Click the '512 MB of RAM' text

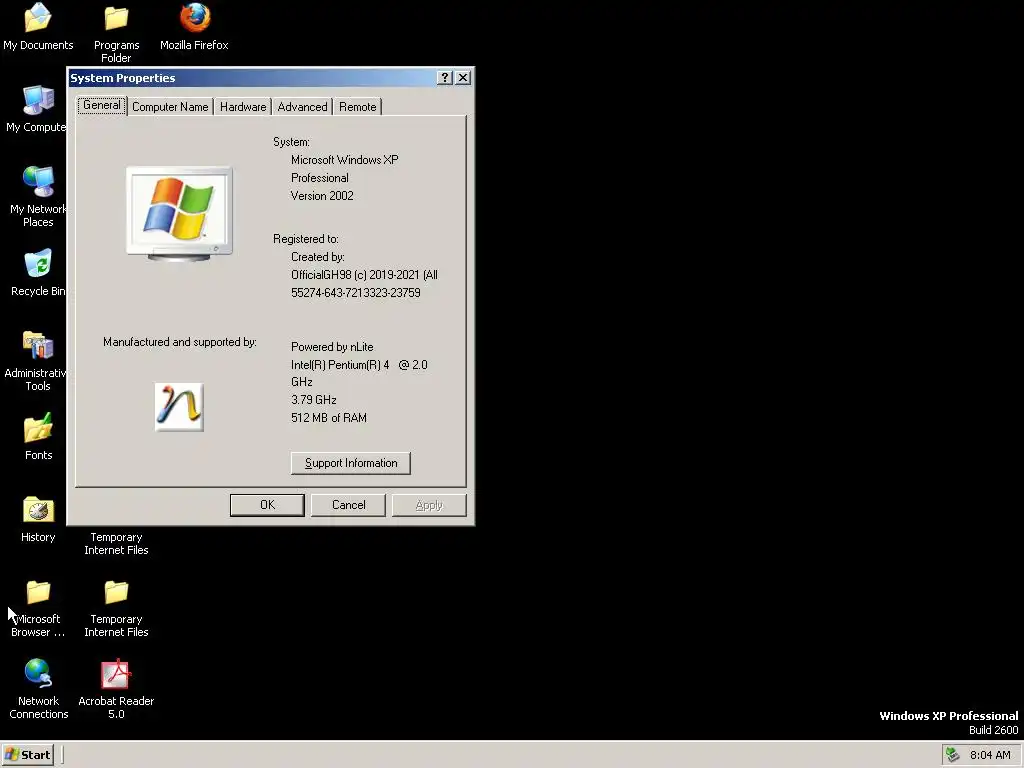(329, 418)
